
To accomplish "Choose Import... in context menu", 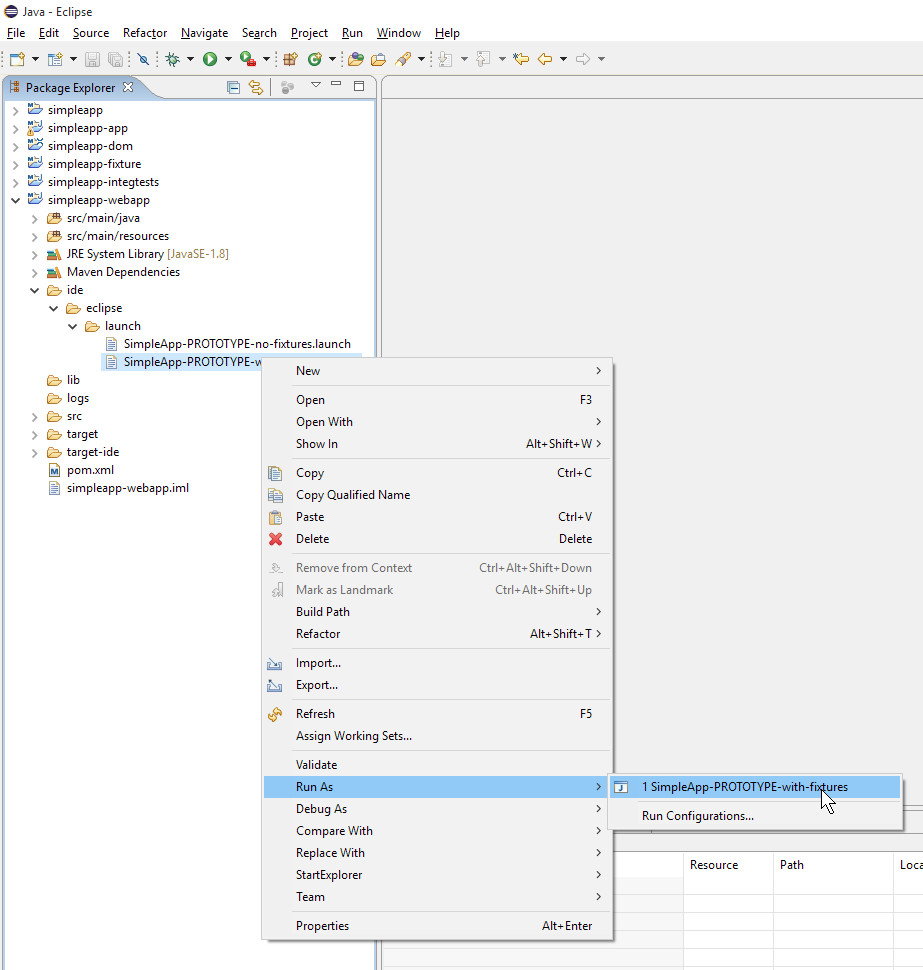I will (438, 663).
